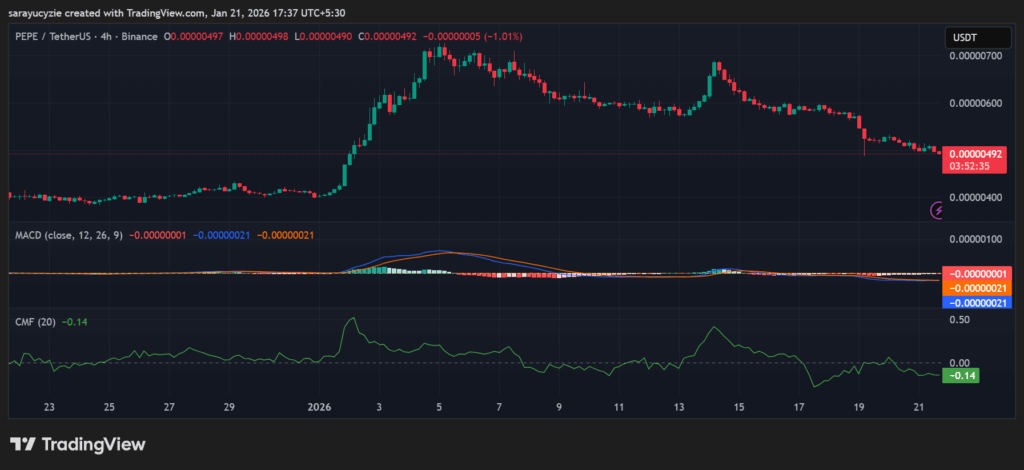Click the TradingView logo at bottom left
This screenshot has width=1024, height=470.
click(x=78, y=444)
